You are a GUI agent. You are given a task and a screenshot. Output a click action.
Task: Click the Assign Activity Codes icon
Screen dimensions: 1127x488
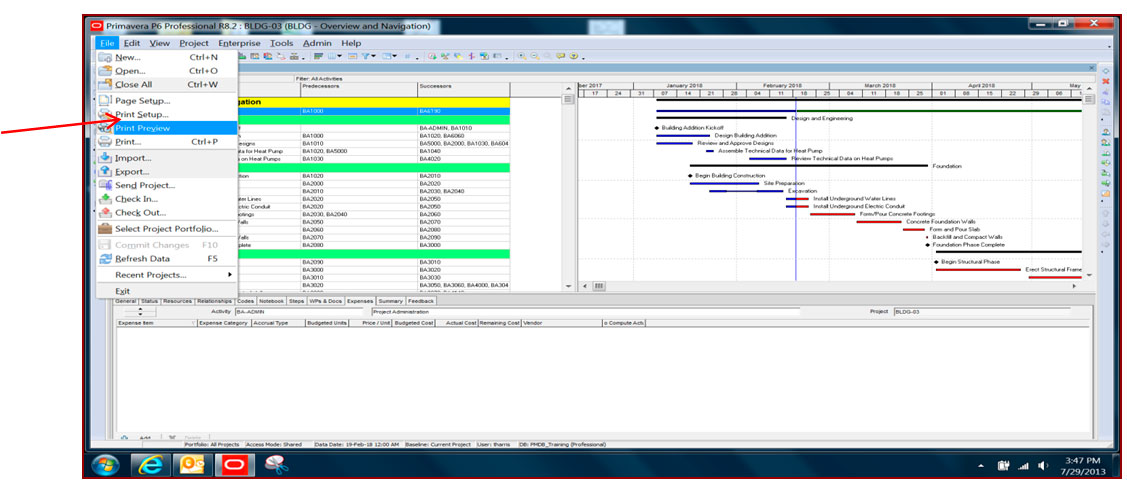click(x=1105, y=163)
